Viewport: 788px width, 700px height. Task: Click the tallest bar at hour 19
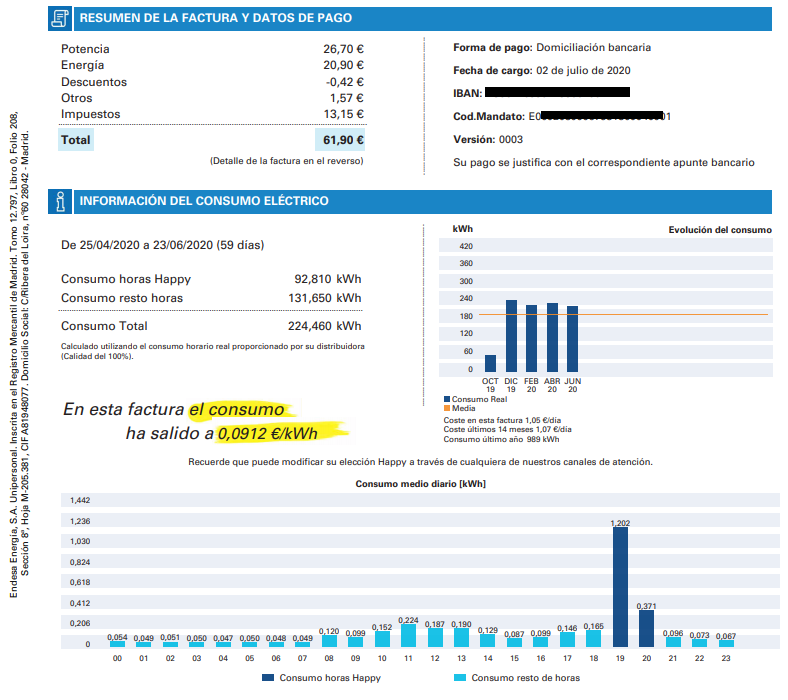click(620, 587)
